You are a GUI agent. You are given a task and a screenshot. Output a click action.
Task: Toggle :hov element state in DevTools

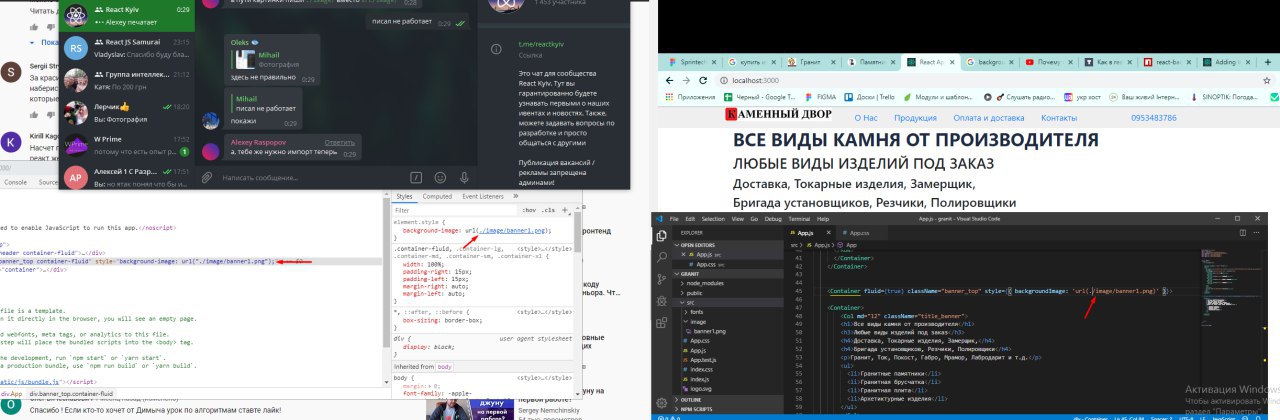pyautogui.click(x=529, y=211)
